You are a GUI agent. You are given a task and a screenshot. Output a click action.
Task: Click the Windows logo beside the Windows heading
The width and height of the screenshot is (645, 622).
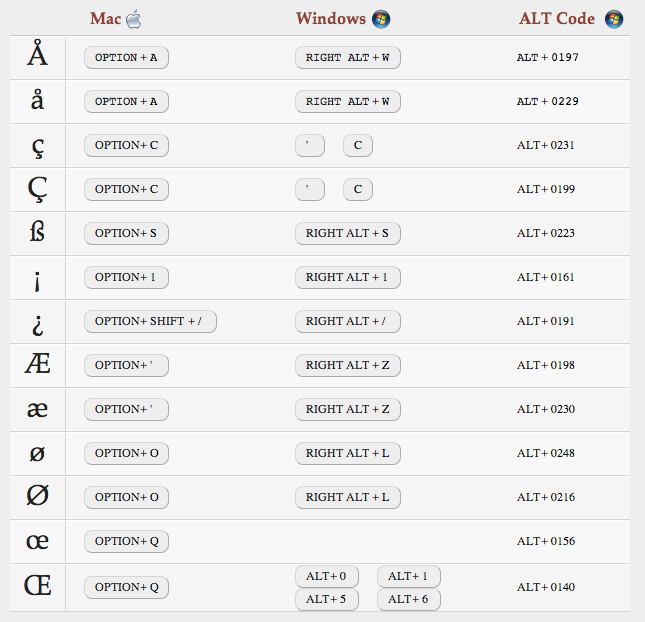[380, 19]
